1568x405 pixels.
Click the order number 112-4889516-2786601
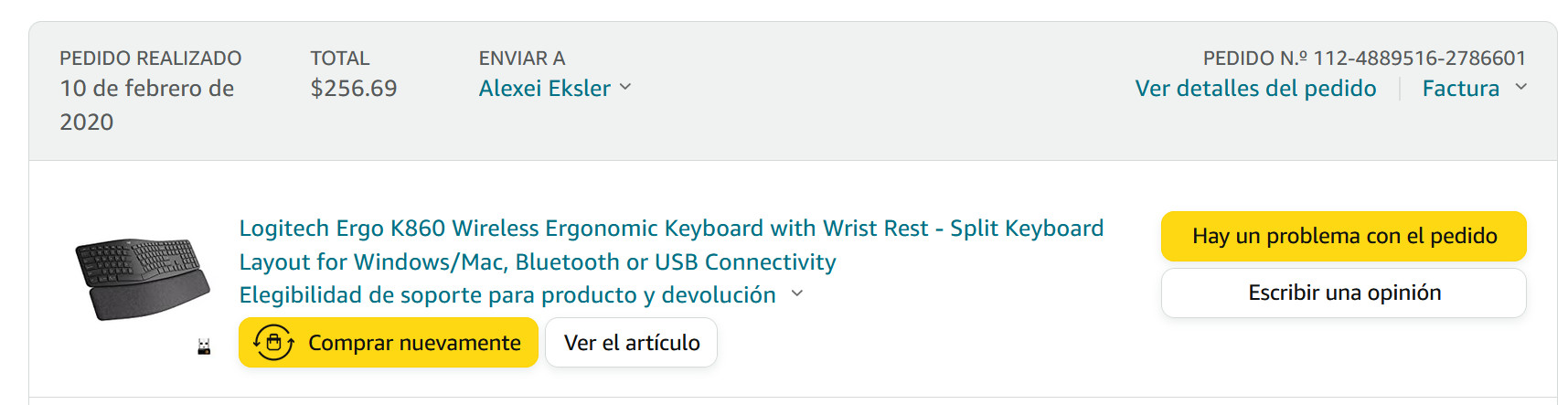click(x=1419, y=59)
